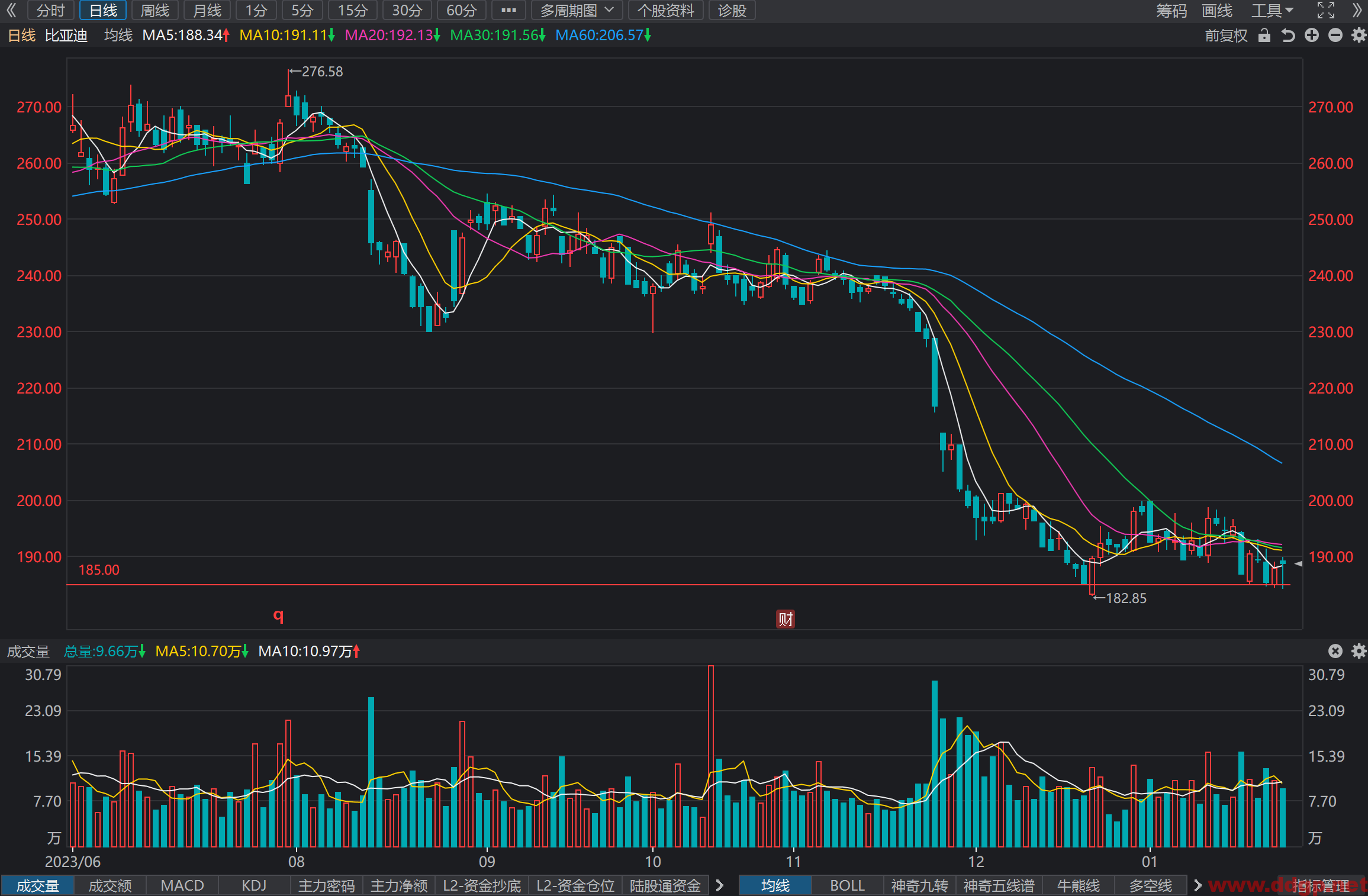
Task: Click the 财 financial report marker
Action: coord(786,619)
